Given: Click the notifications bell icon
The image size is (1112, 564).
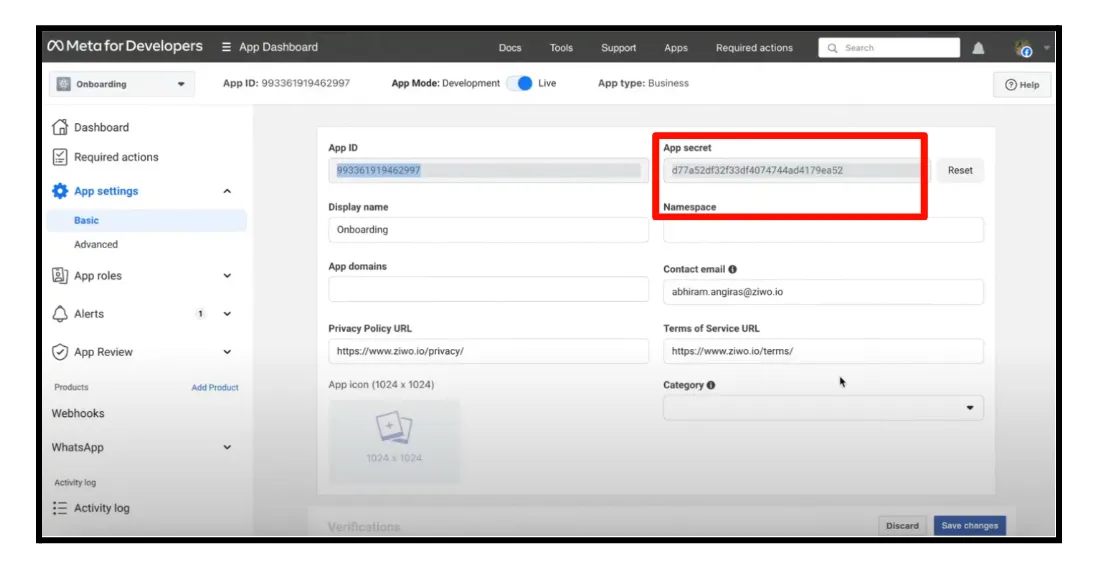Looking at the screenshot, I should (978, 48).
